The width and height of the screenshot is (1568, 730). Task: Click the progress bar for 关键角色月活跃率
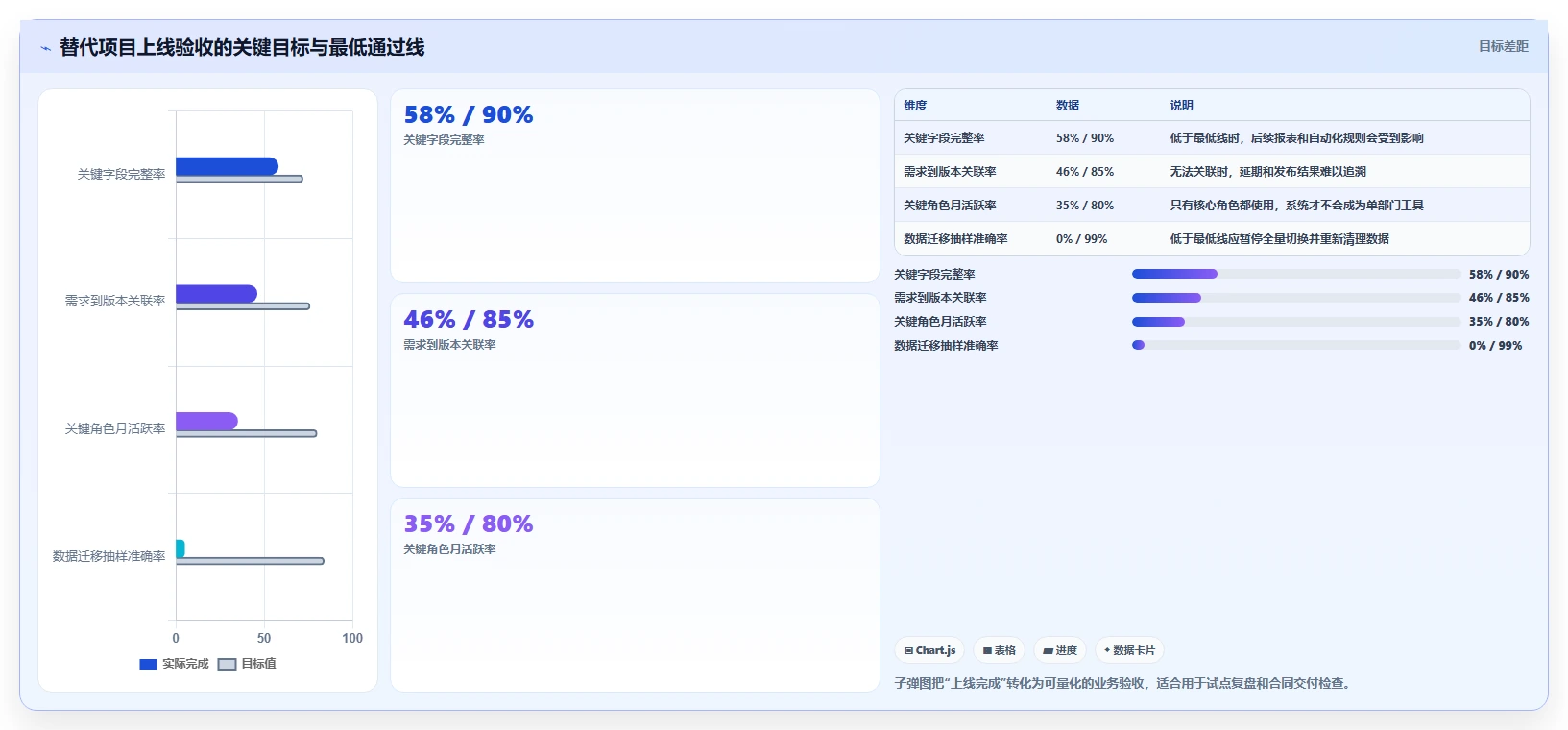(x=1296, y=322)
